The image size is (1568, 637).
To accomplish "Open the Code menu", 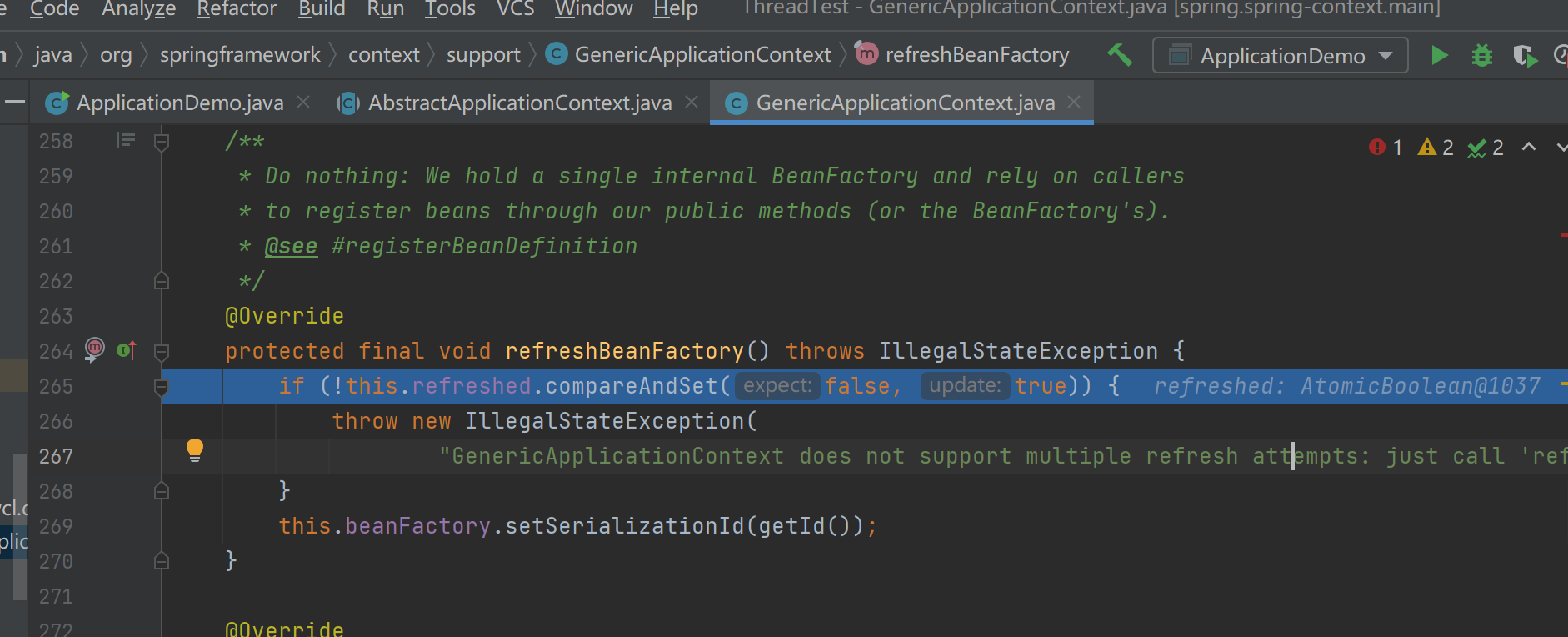I will 54,8.
